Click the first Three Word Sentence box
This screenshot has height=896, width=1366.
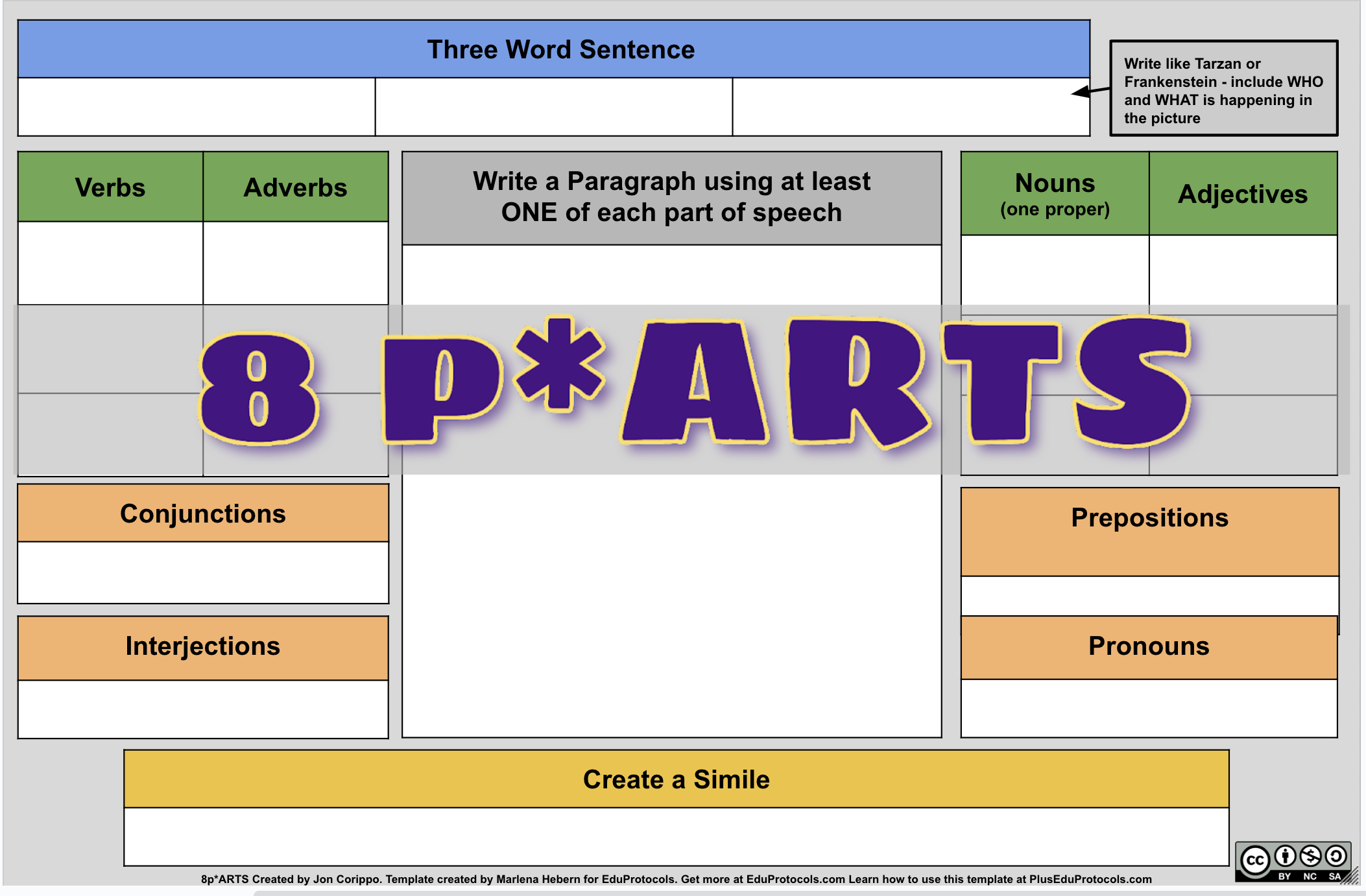[x=196, y=107]
